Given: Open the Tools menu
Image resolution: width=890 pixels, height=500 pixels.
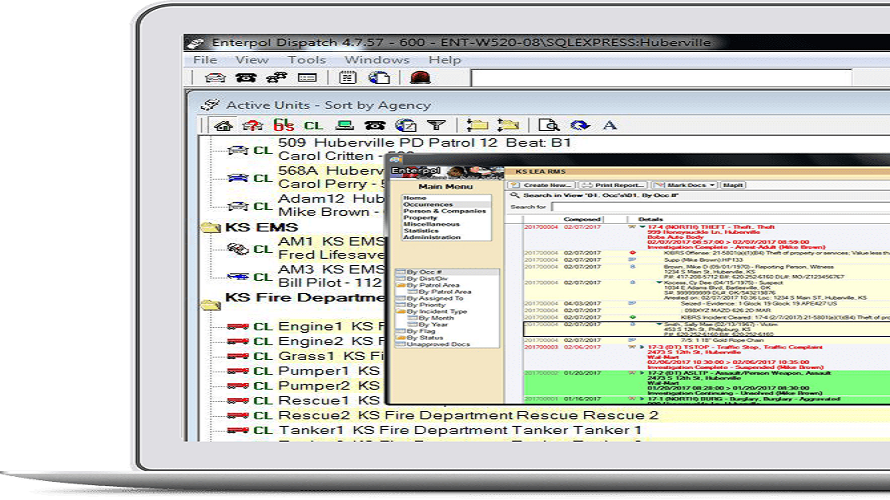Looking at the screenshot, I should (306, 60).
